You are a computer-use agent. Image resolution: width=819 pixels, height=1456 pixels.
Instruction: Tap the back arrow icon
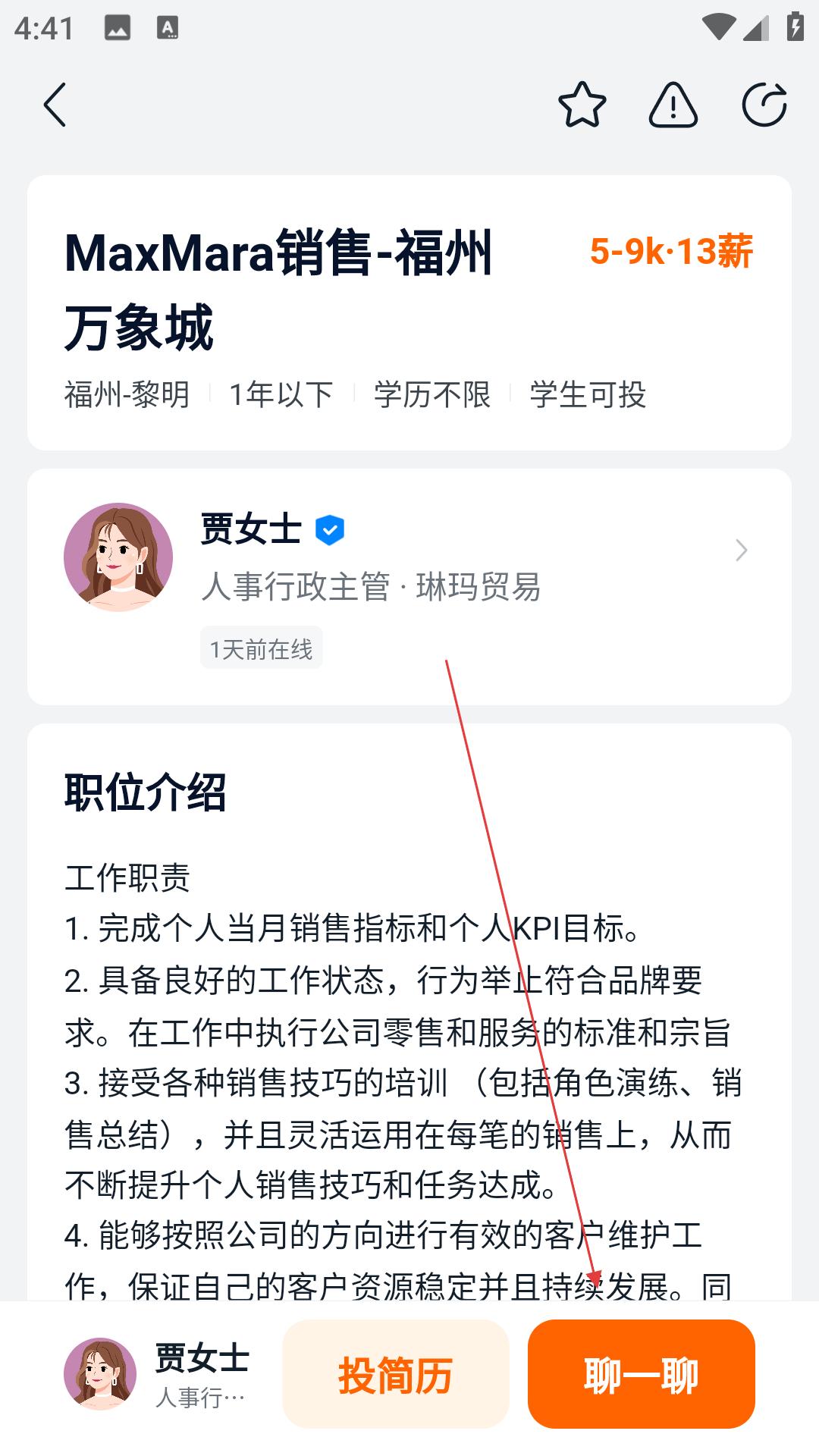click(x=55, y=105)
